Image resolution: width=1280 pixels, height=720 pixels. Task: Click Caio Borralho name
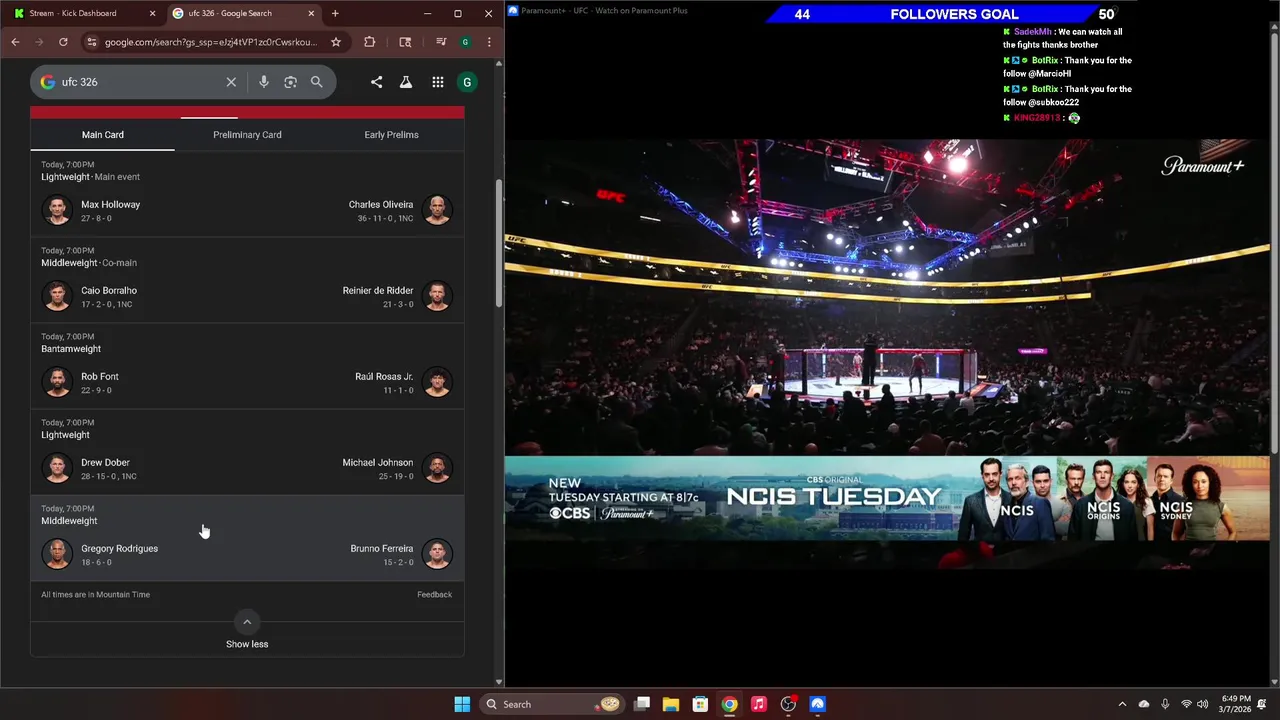click(109, 291)
